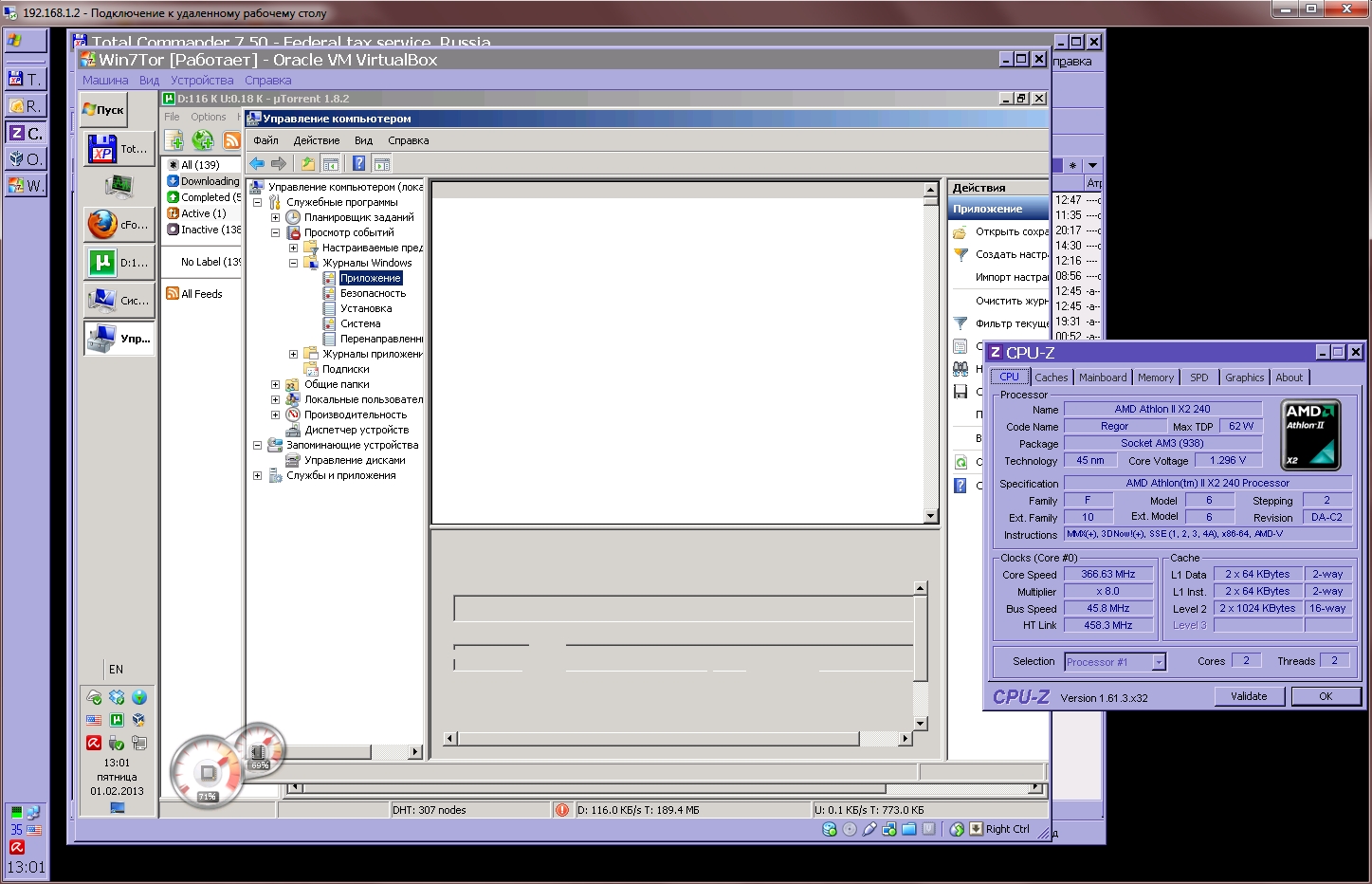The height and width of the screenshot is (884, 1372).
Task: Click the blue Back arrow in Computer Management
Action: [257, 163]
